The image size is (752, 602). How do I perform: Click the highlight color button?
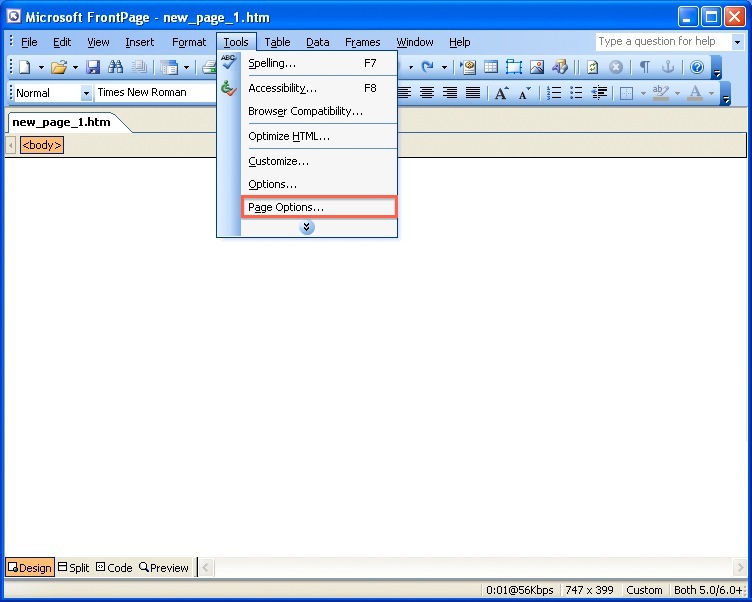point(659,93)
